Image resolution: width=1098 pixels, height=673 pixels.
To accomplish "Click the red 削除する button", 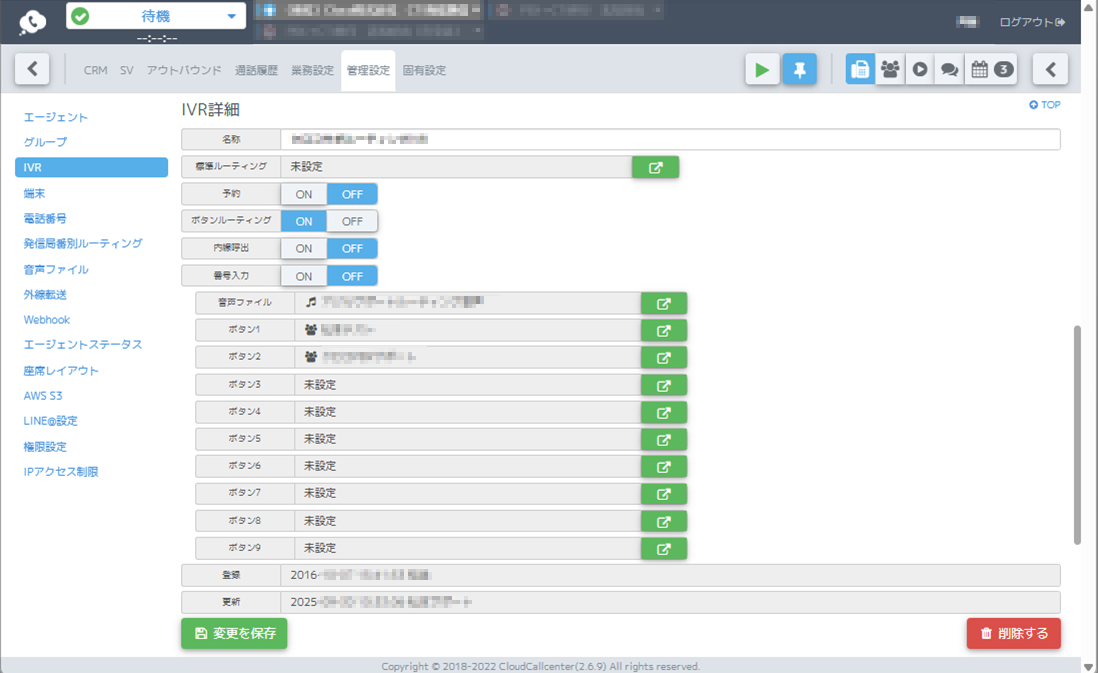I will 1013,633.
